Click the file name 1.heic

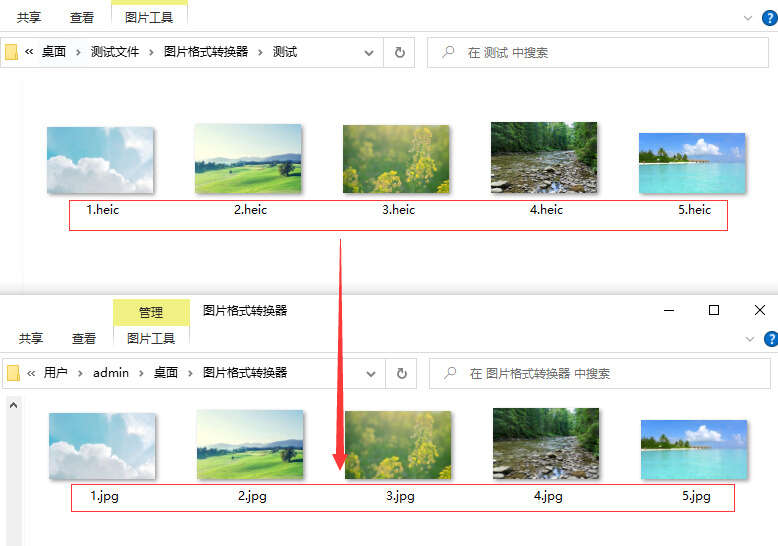click(x=103, y=210)
